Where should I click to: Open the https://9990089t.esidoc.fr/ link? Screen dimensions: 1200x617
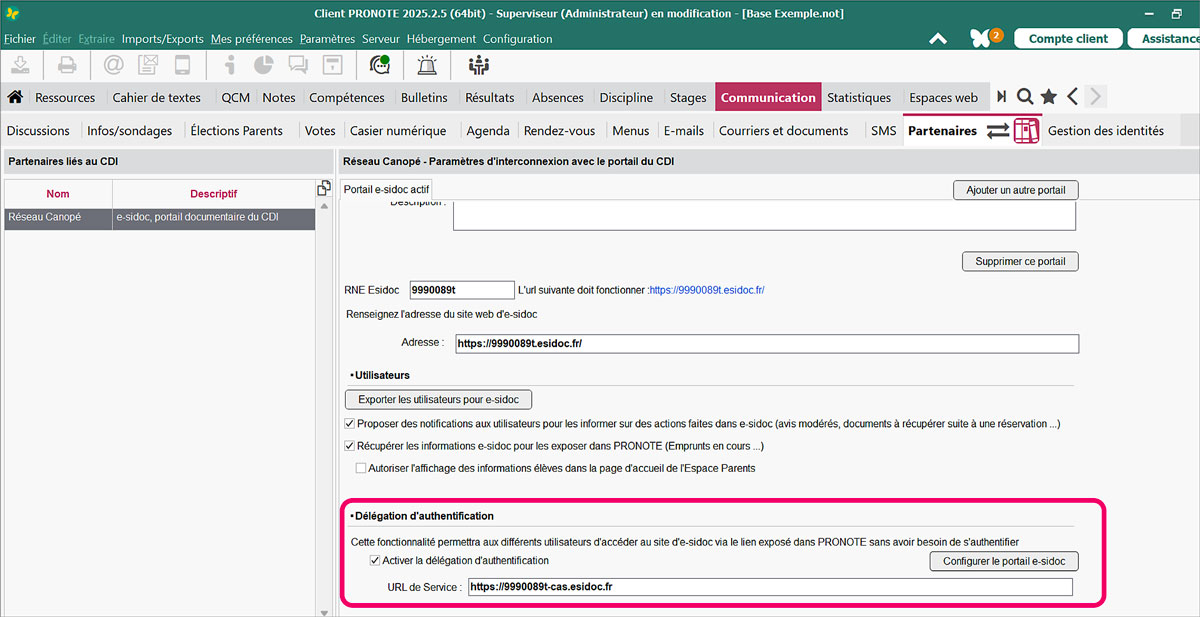(x=707, y=290)
